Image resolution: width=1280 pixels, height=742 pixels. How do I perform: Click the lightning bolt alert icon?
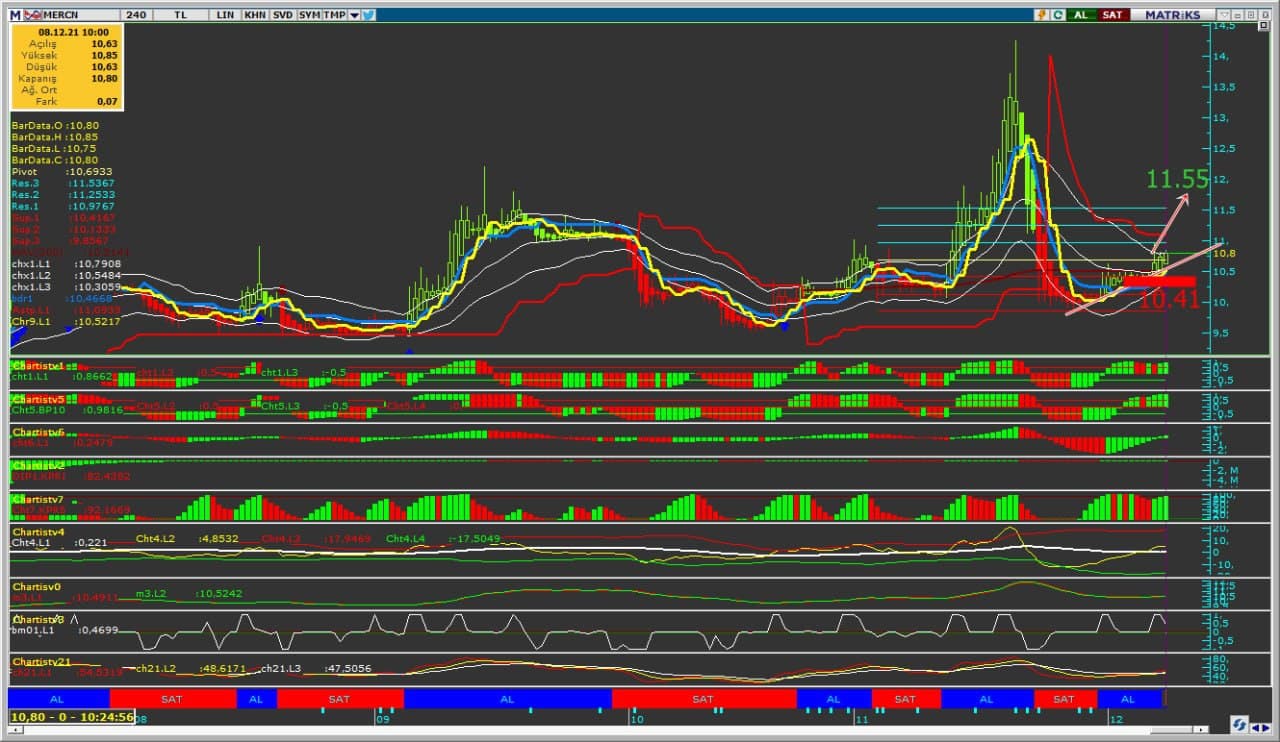(x=1042, y=15)
